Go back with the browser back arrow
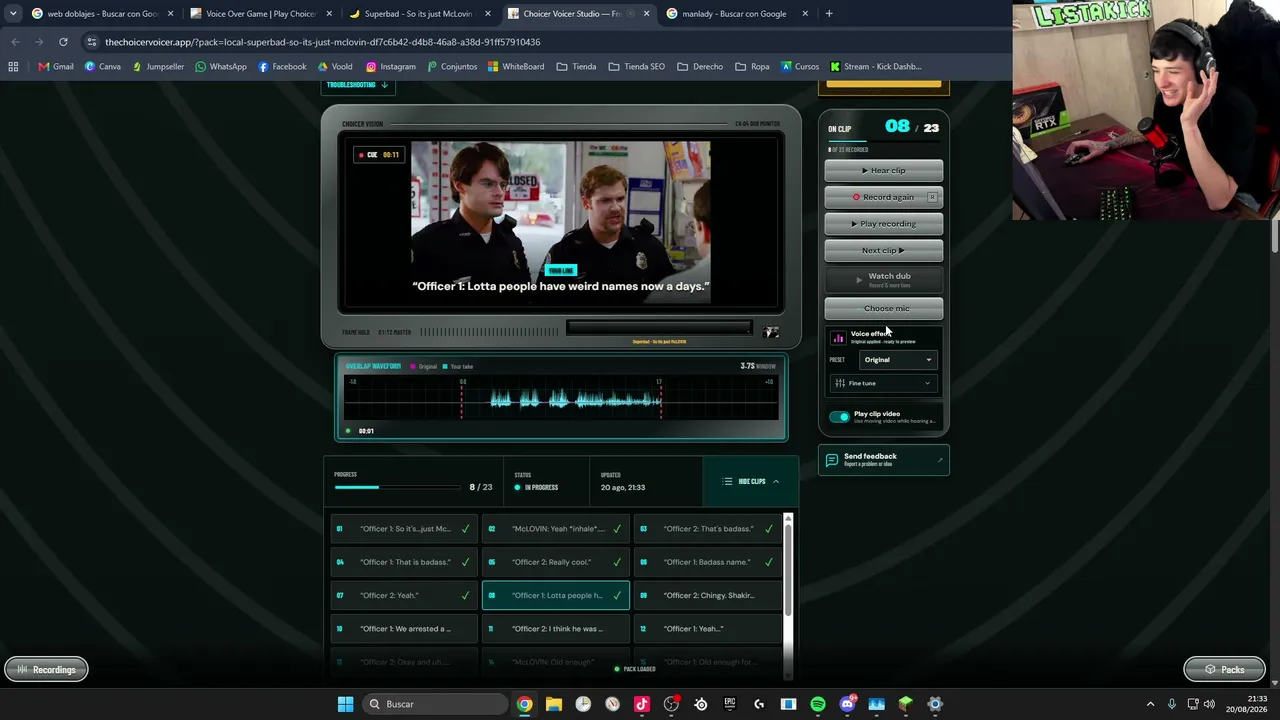The height and width of the screenshot is (720, 1280). [15, 42]
